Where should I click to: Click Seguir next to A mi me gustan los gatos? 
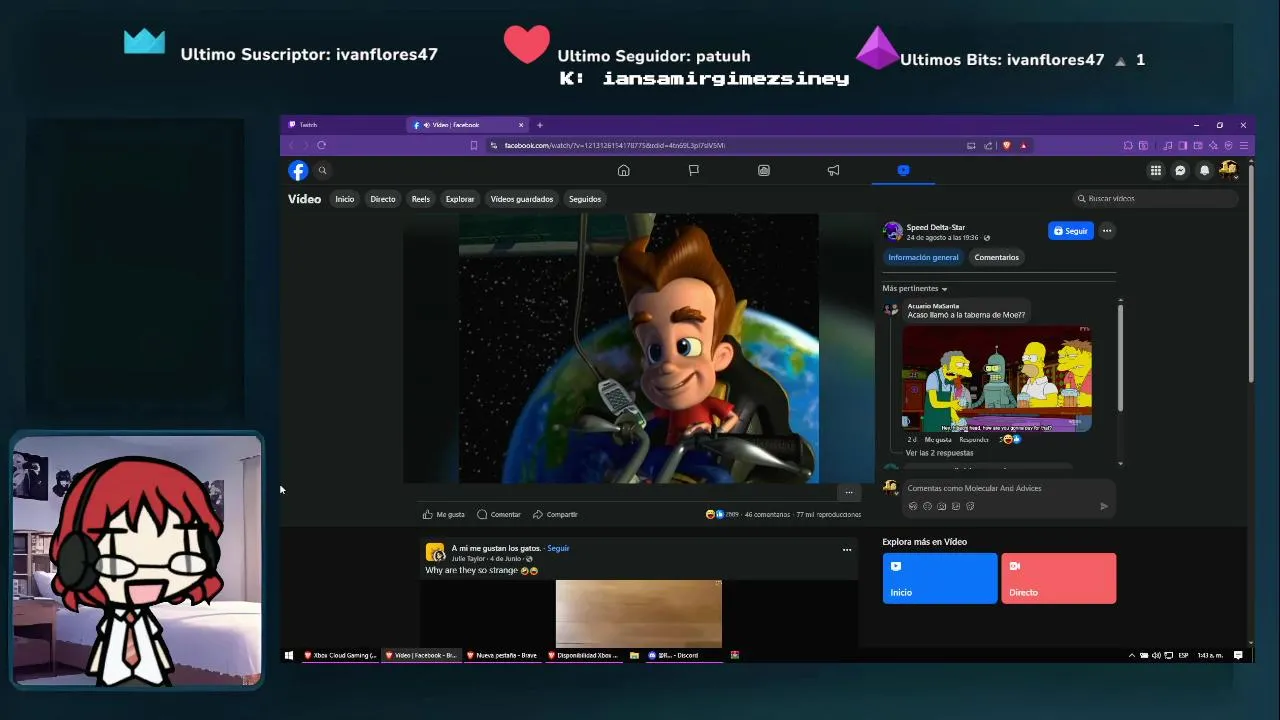click(x=558, y=548)
